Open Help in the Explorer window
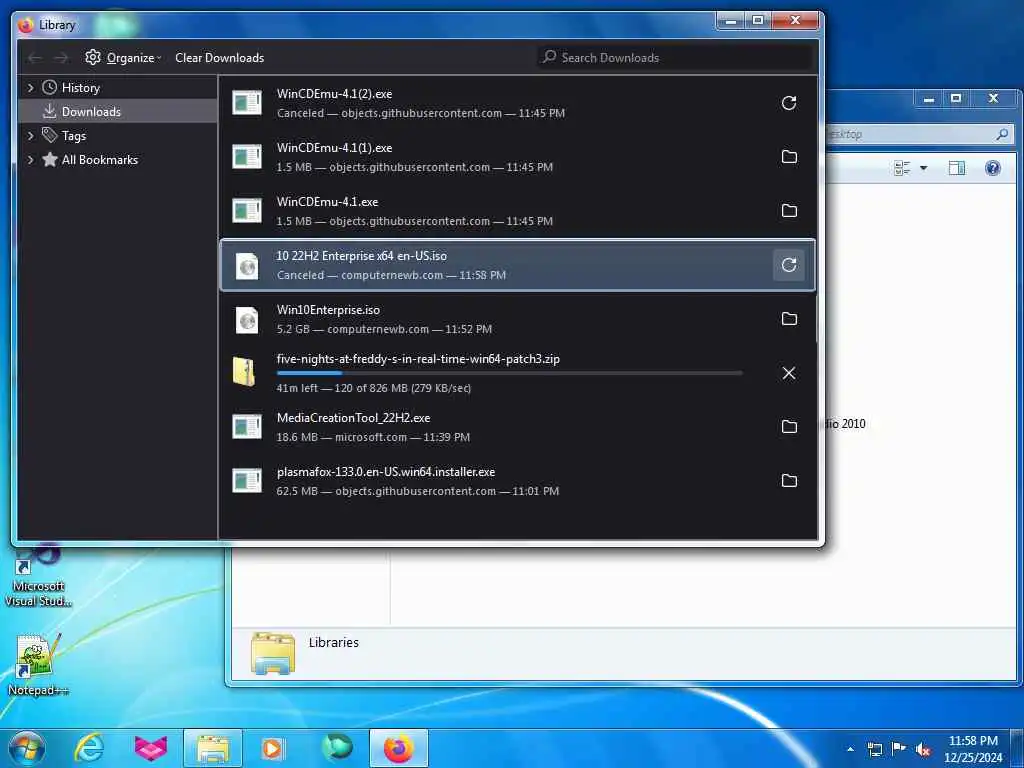 click(x=993, y=168)
